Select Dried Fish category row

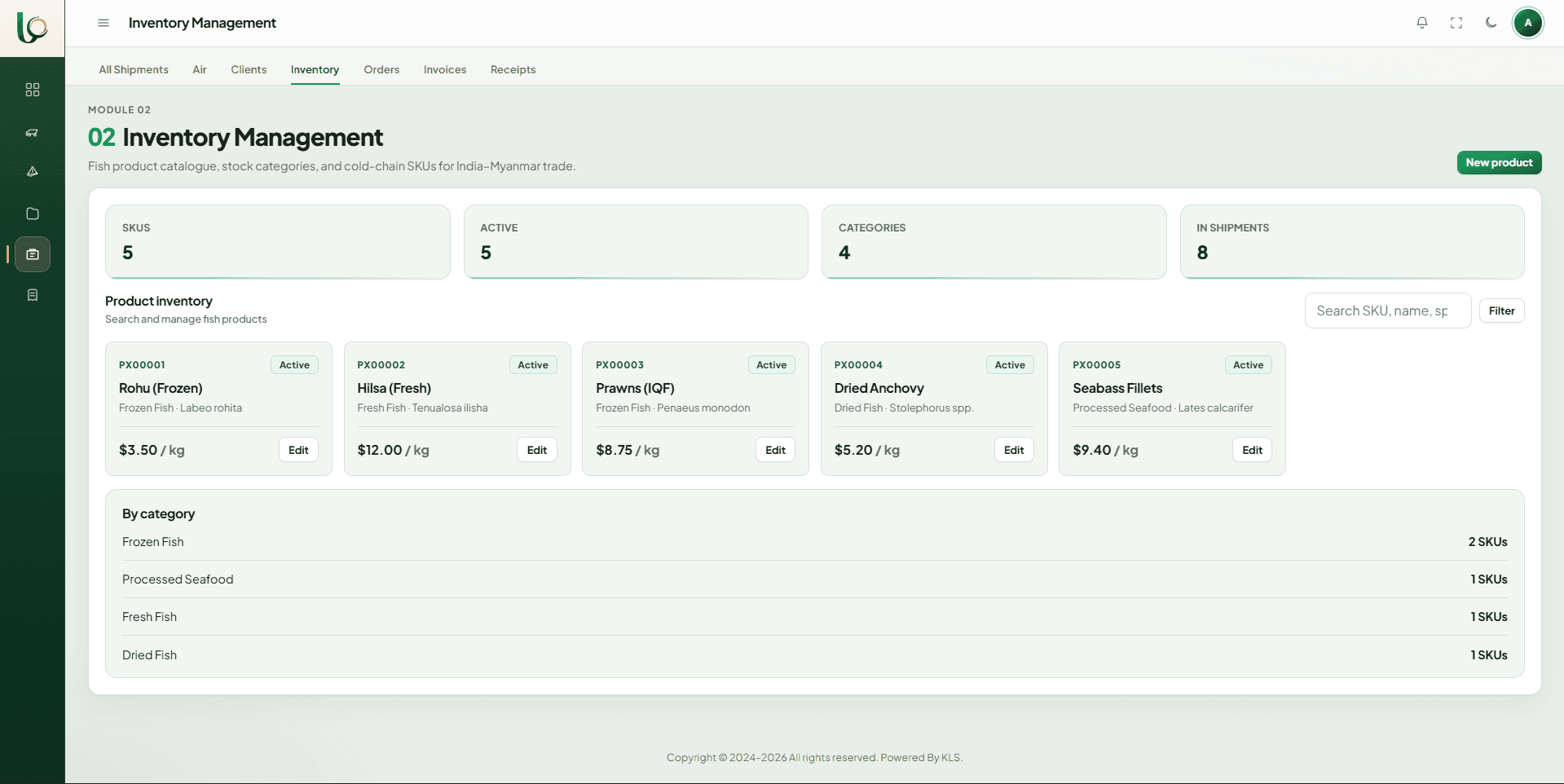point(814,655)
